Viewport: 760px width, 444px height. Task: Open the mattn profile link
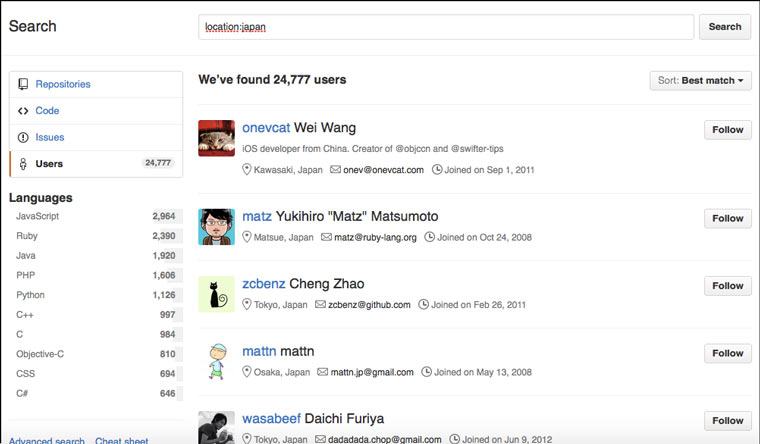coord(259,351)
